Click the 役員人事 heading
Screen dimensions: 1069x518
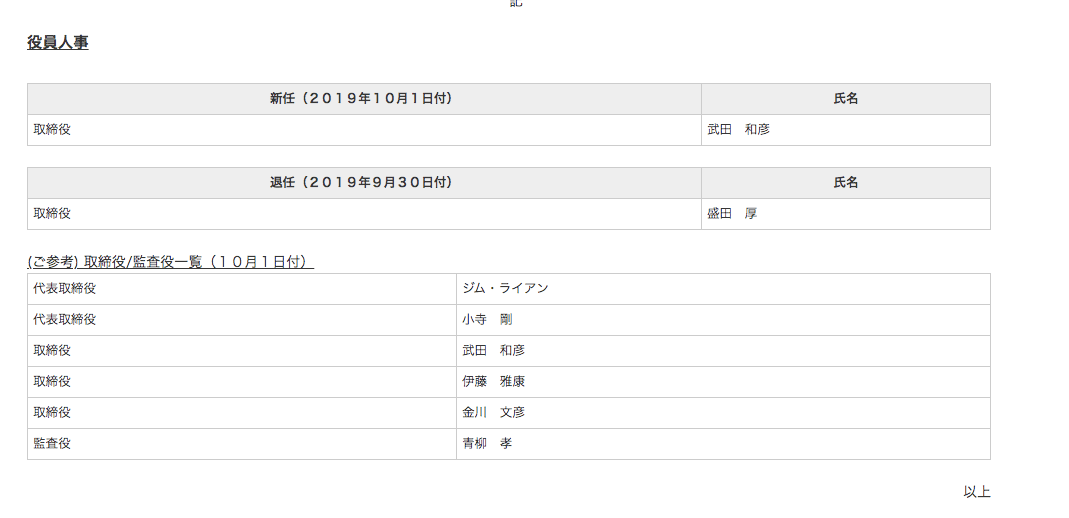pyautogui.click(x=58, y=43)
